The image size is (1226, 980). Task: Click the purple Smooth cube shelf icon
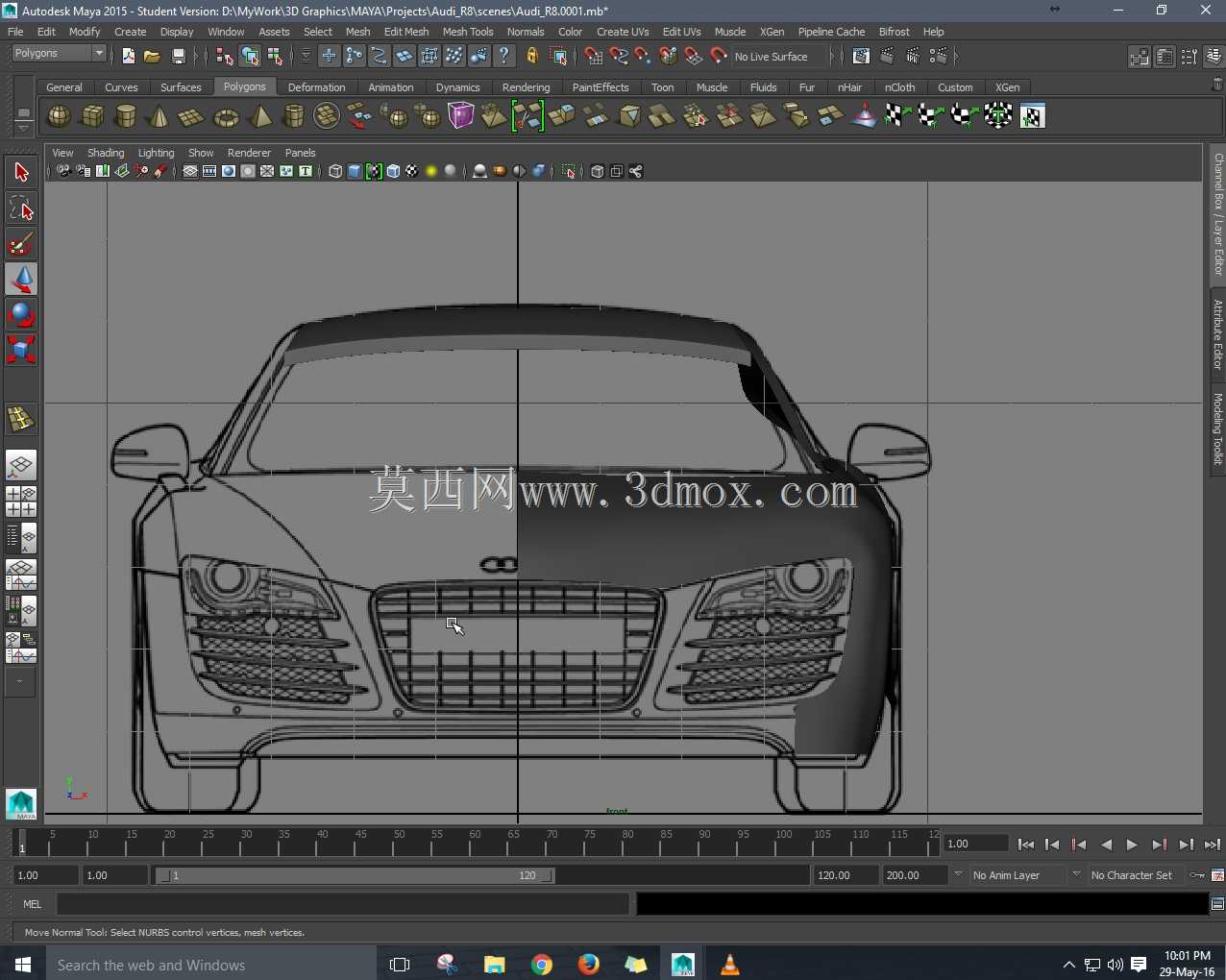tap(461, 116)
